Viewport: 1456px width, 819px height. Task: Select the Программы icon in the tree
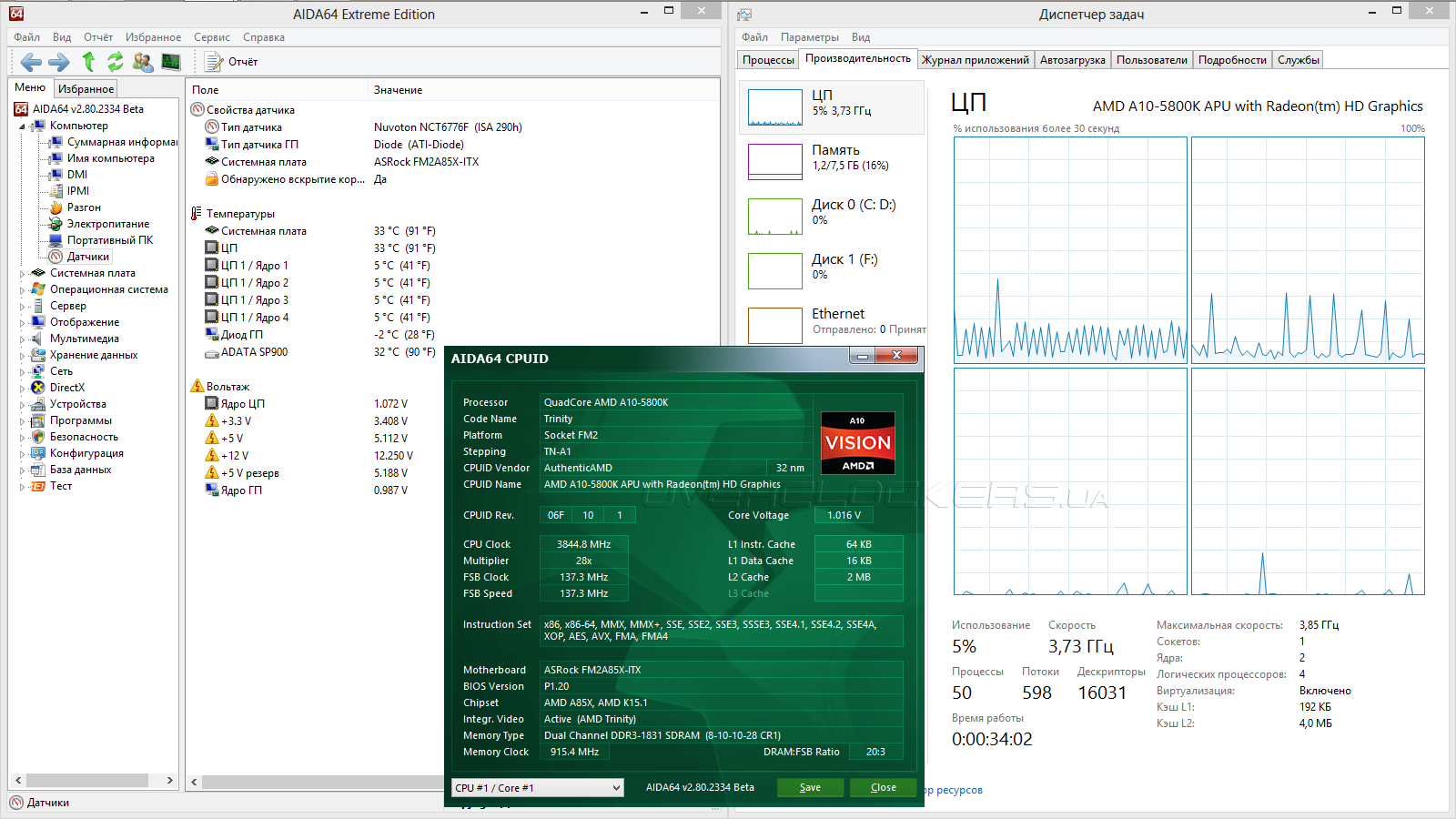[38, 420]
